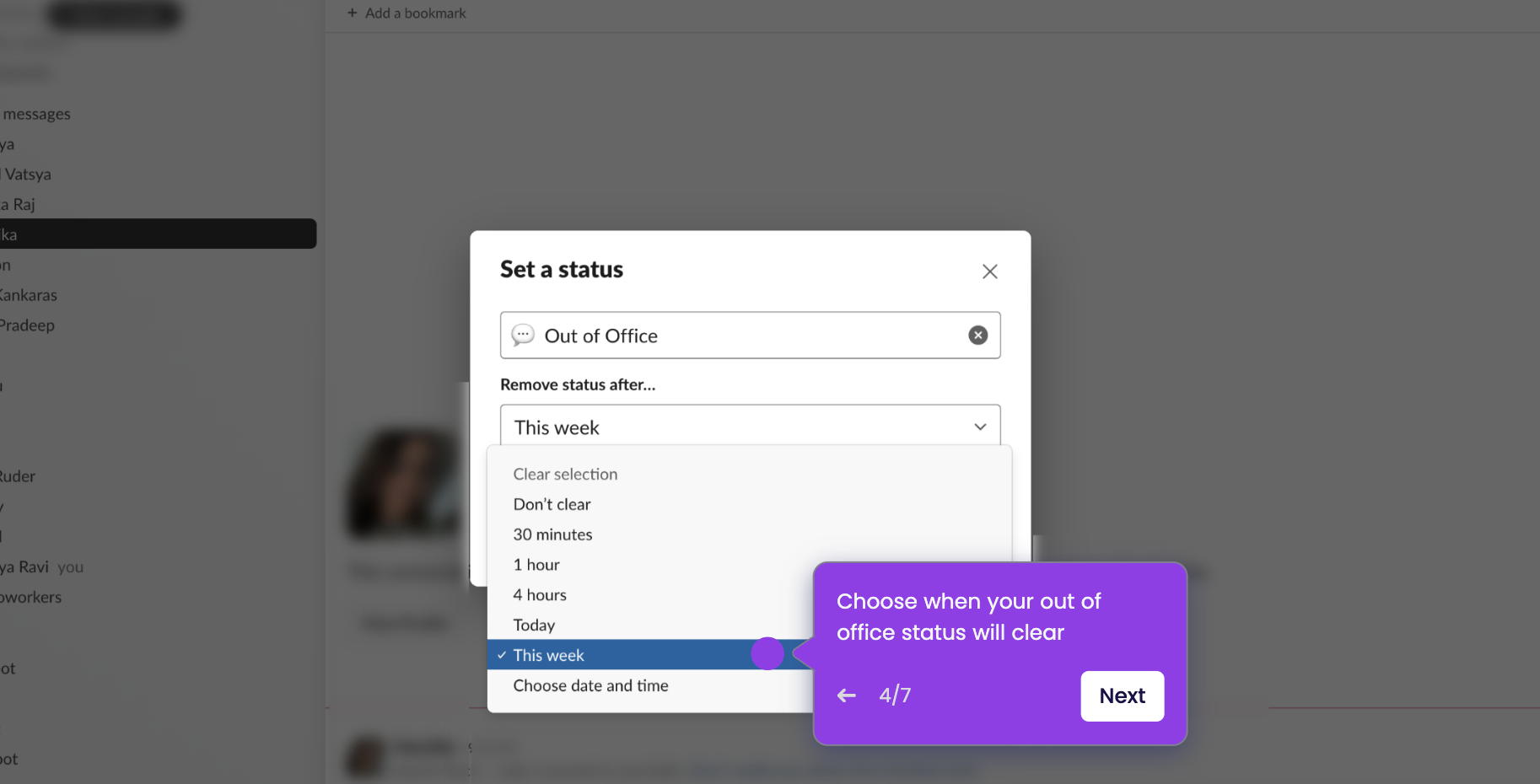The width and height of the screenshot is (1540, 784).
Task: Select the "4 hours" duration
Action: click(539, 594)
